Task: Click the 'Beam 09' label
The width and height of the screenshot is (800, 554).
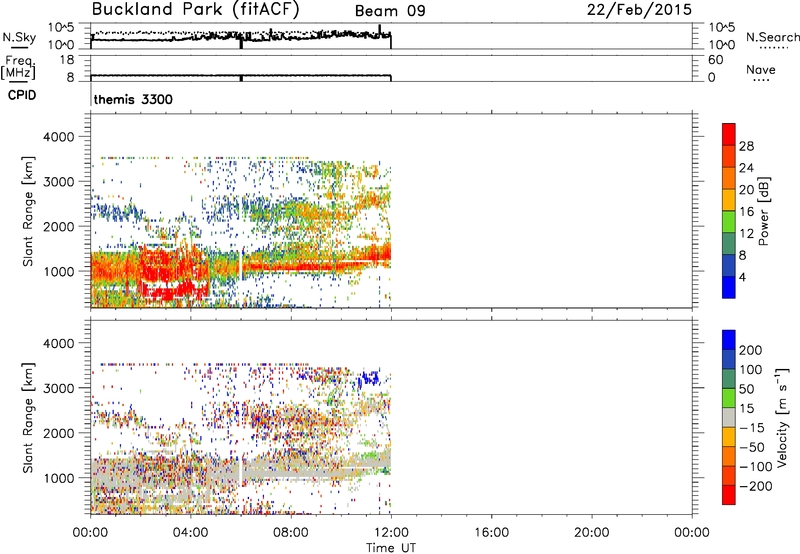Action: [390, 11]
